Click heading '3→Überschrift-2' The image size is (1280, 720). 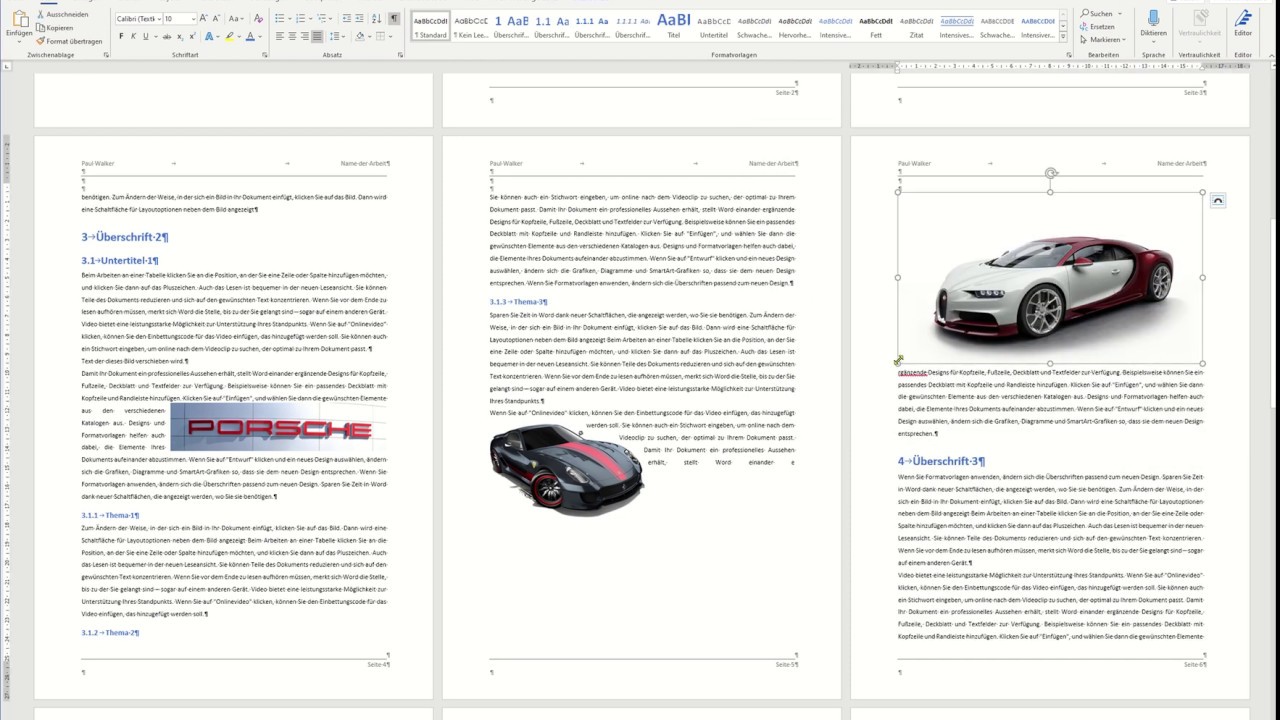coord(125,237)
